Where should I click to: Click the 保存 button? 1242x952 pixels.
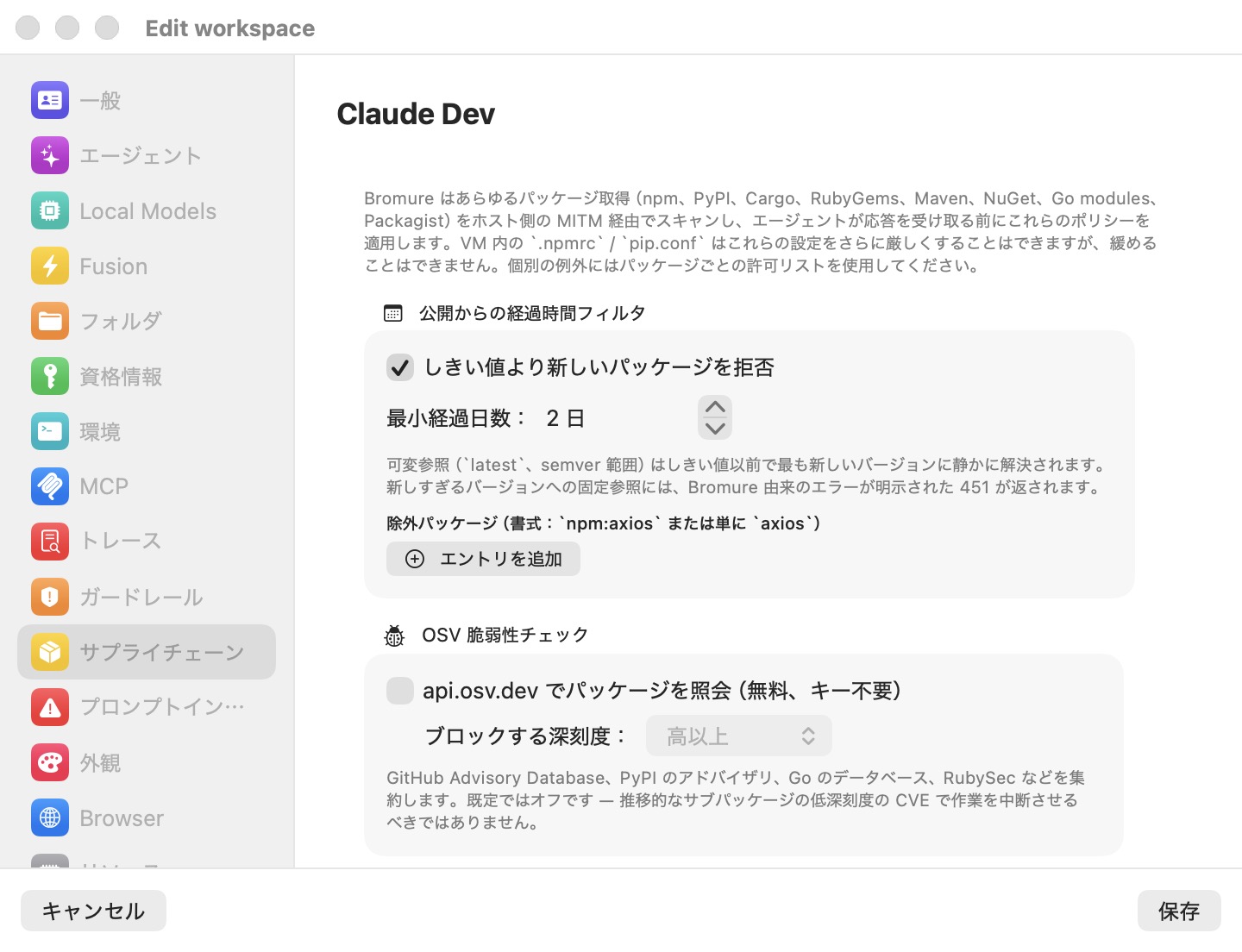pyautogui.click(x=1179, y=911)
